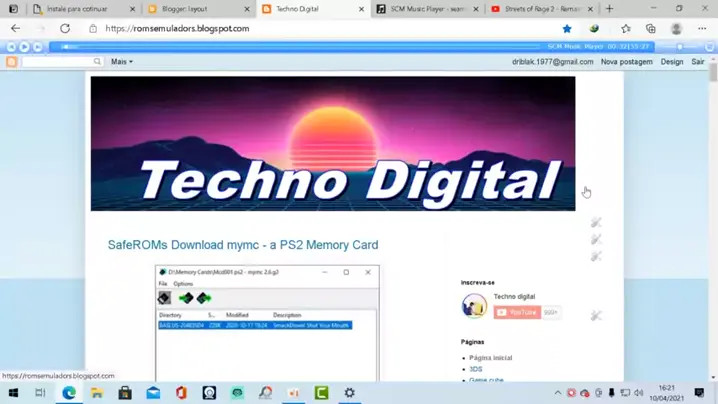Play the SCM Music Player track
Screen dimensions: 718x404
[24, 47]
